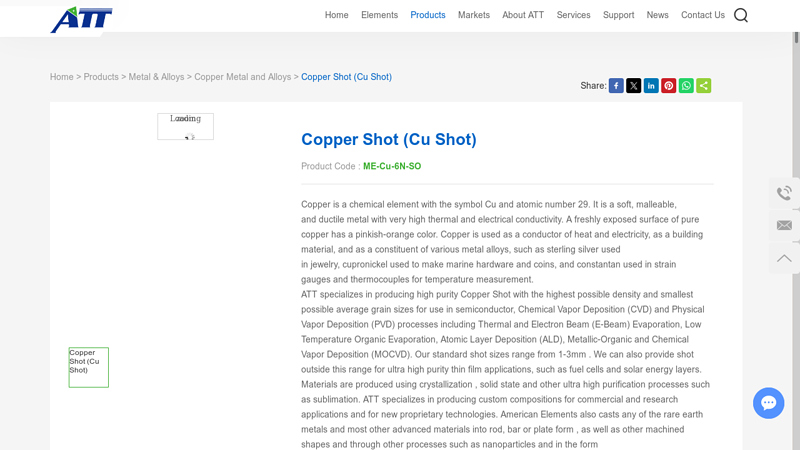Open the search magnifier icon
The height and width of the screenshot is (450, 800).
point(741,15)
